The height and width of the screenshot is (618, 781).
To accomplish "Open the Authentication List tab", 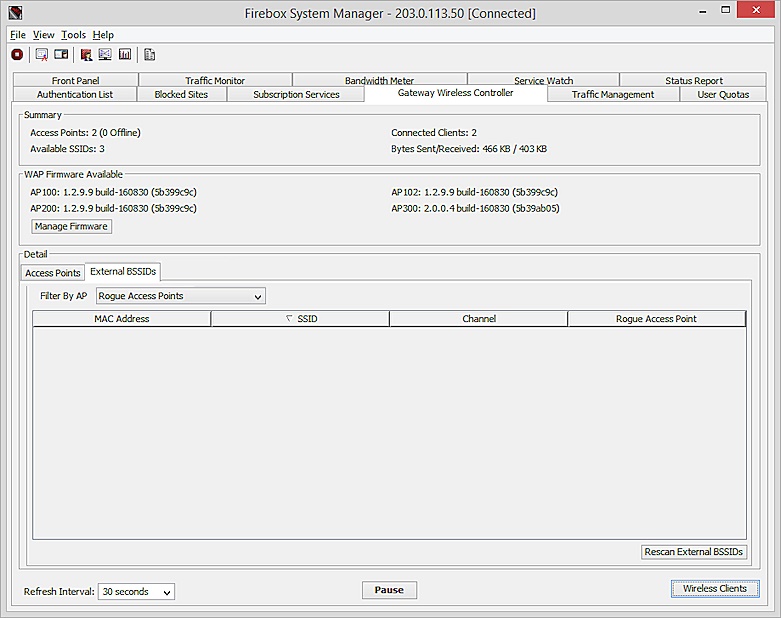I will 75,94.
